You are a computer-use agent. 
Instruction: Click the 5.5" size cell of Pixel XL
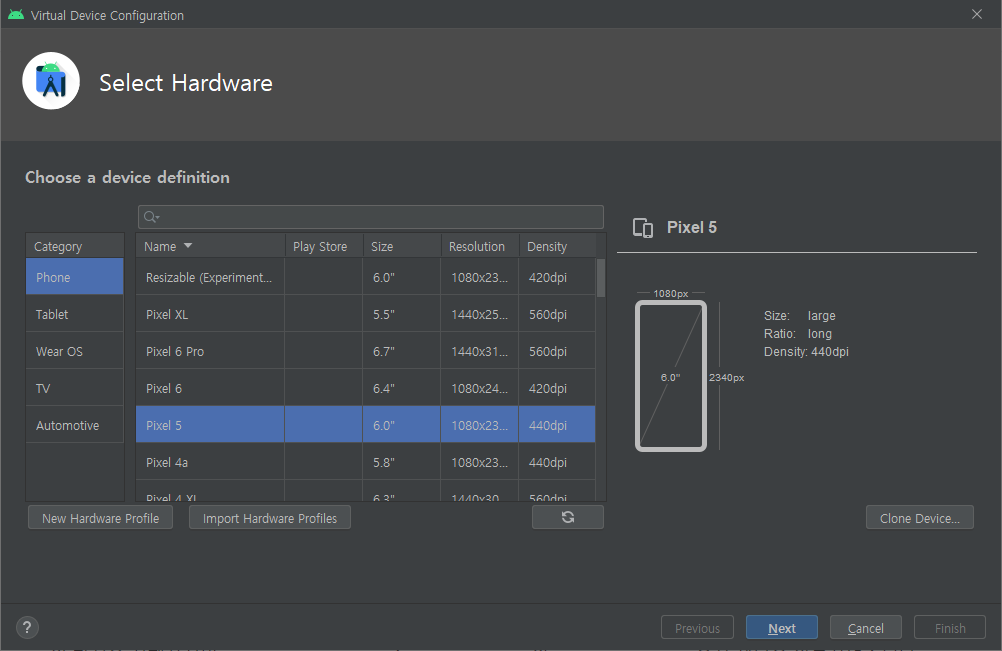[x=402, y=314]
